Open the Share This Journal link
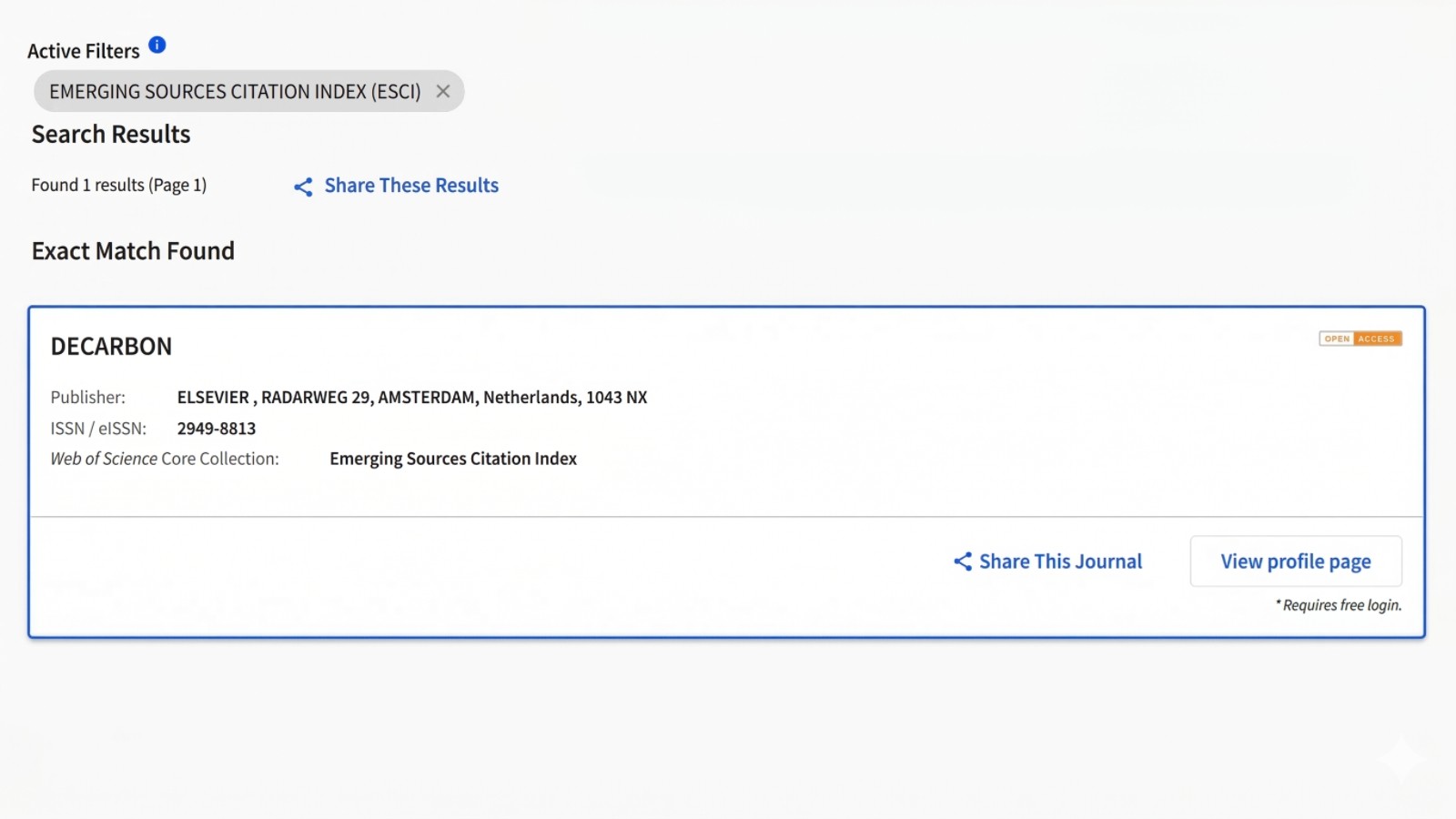1456x819 pixels. coord(1060,561)
